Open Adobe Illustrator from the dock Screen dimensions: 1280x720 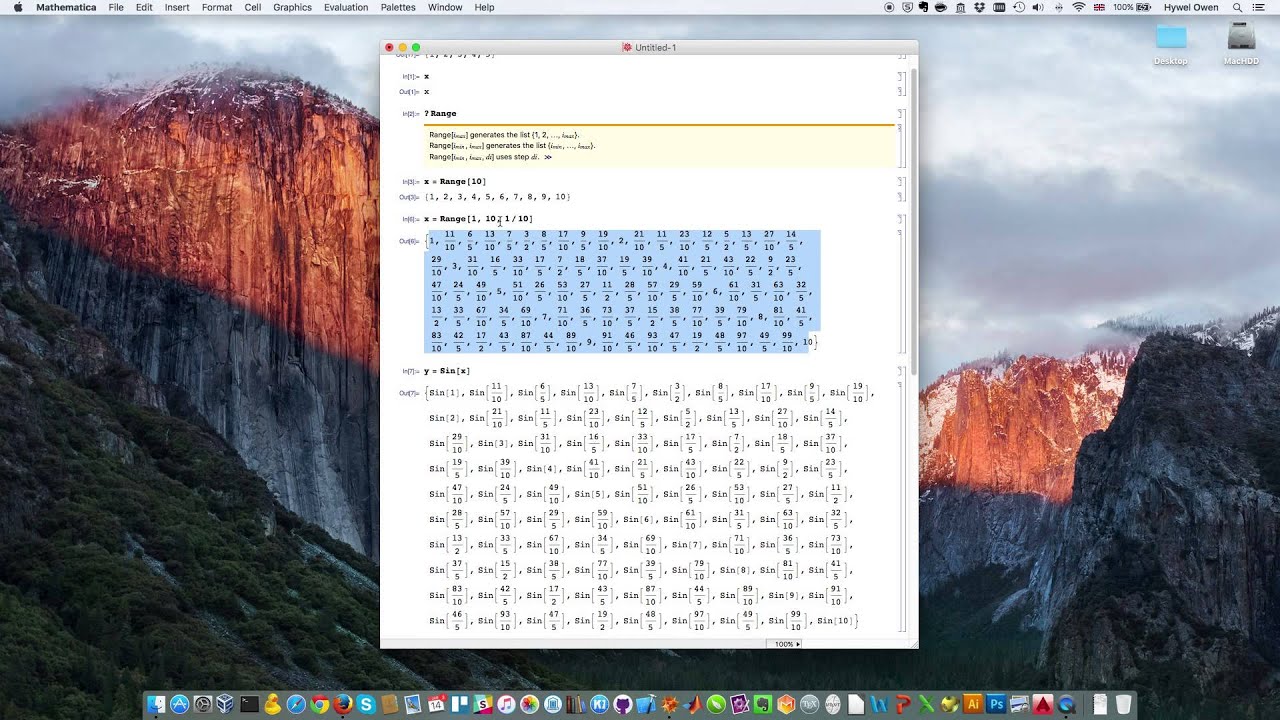click(972, 705)
